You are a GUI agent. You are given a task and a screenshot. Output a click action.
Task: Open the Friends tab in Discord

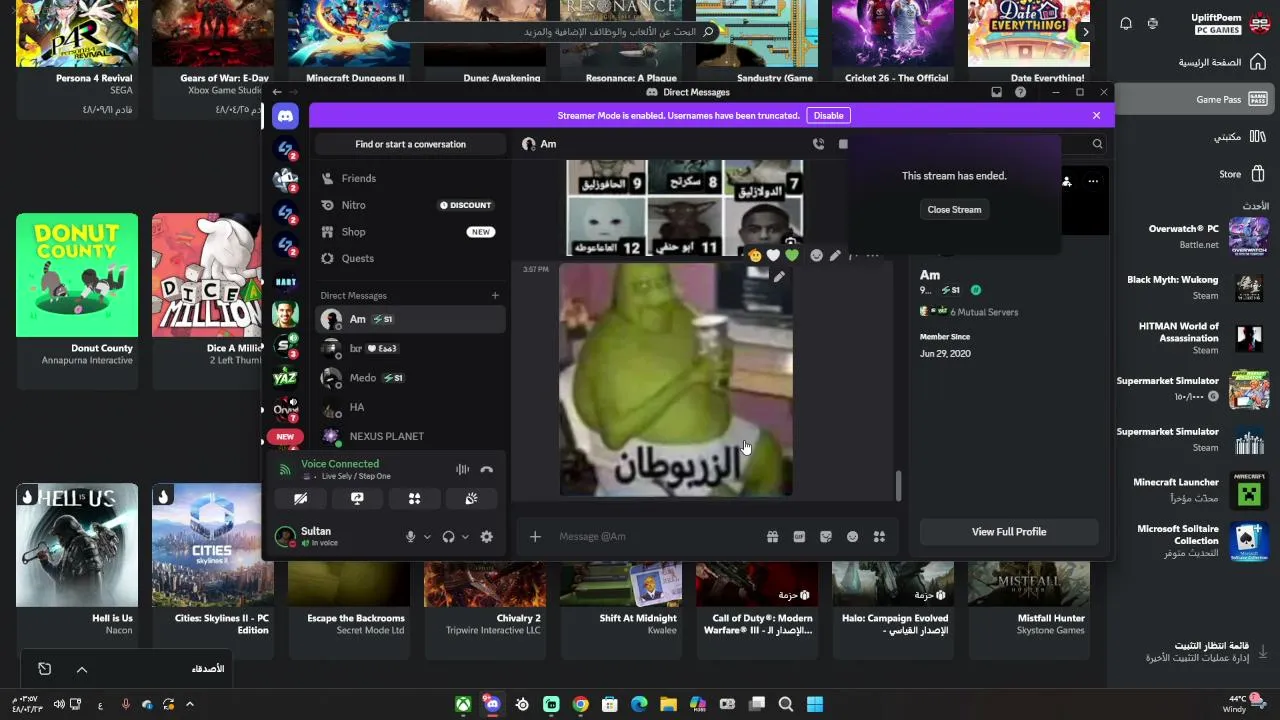pyautogui.click(x=410, y=178)
